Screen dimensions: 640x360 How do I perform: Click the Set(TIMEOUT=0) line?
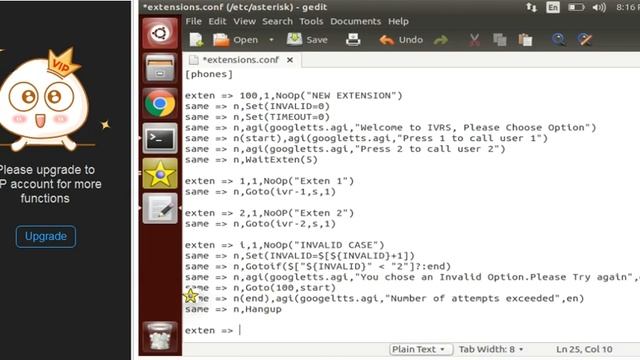click(257, 117)
